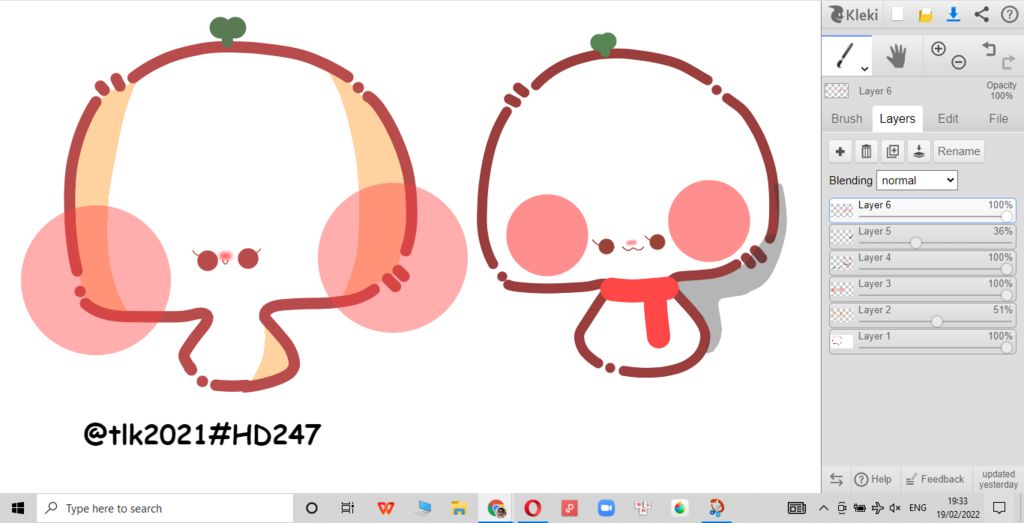Add a new layer
The height and width of the screenshot is (523, 1024).
[840, 151]
